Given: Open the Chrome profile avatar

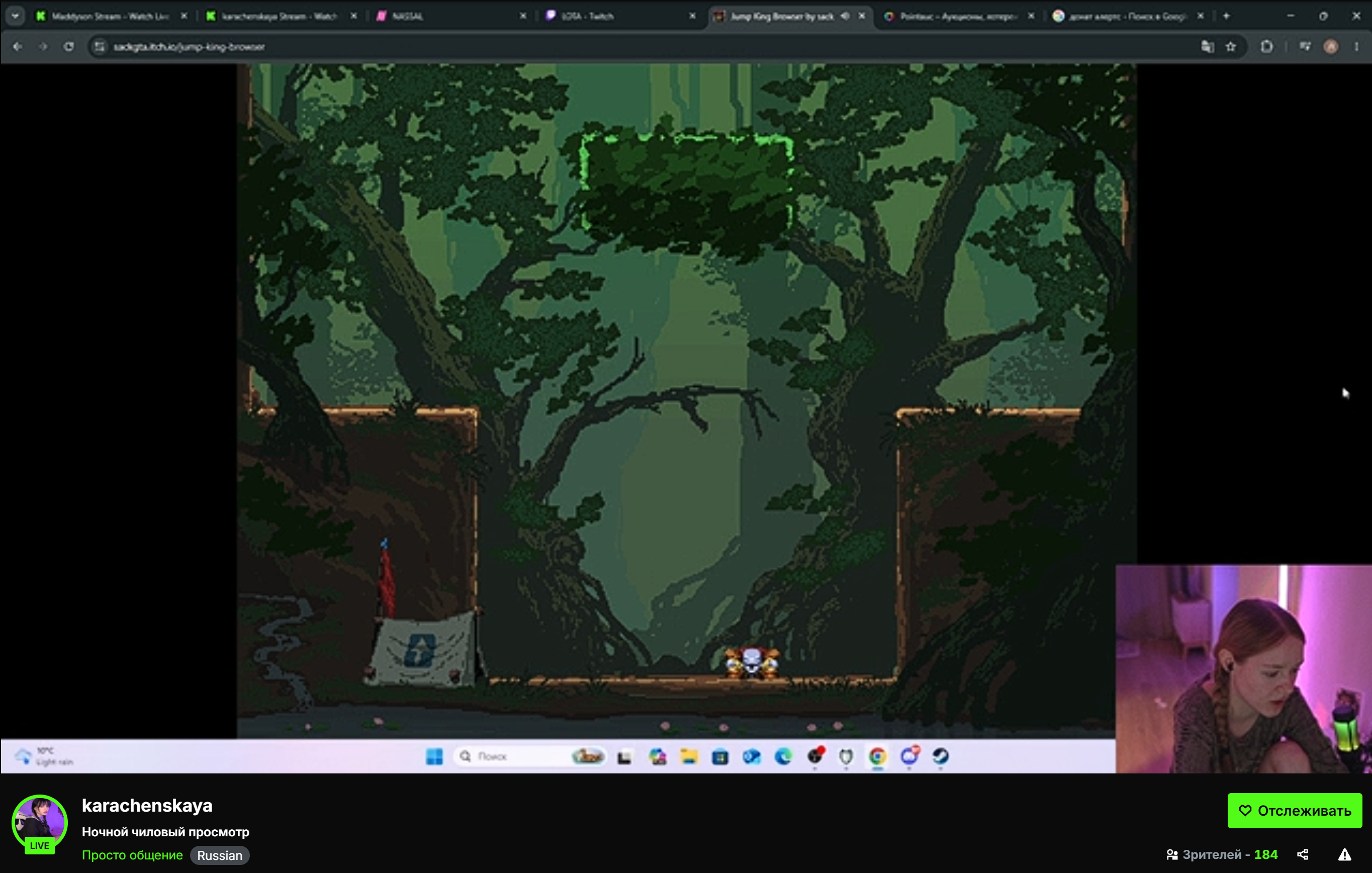Looking at the screenshot, I should 1331,47.
